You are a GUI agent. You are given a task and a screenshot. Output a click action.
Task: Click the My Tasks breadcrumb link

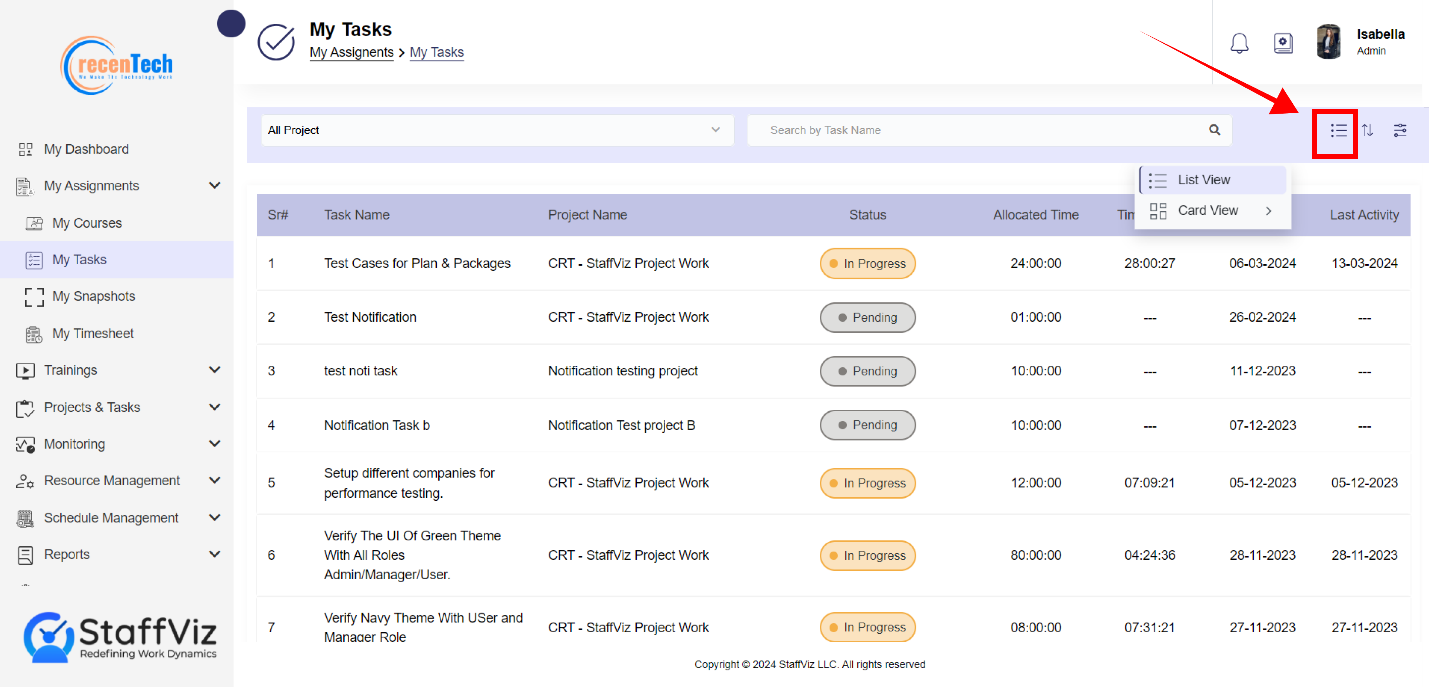click(x=437, y=52)
